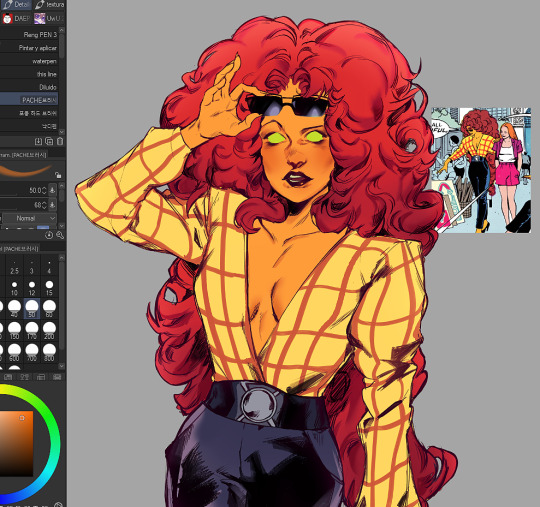This screenshot has width=540, height=507.
Task: Pick brush size 10 preset
Action: pos(14,288)
